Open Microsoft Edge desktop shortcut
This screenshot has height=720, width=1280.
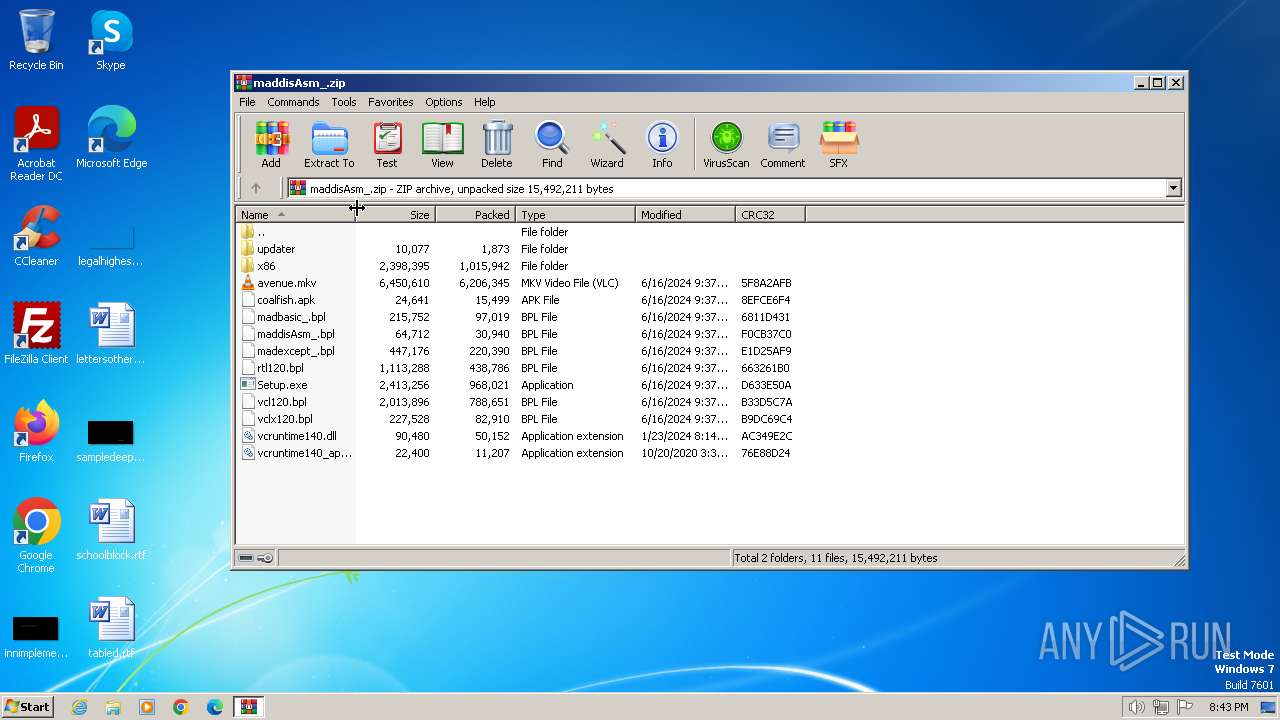tap(111, 137)
